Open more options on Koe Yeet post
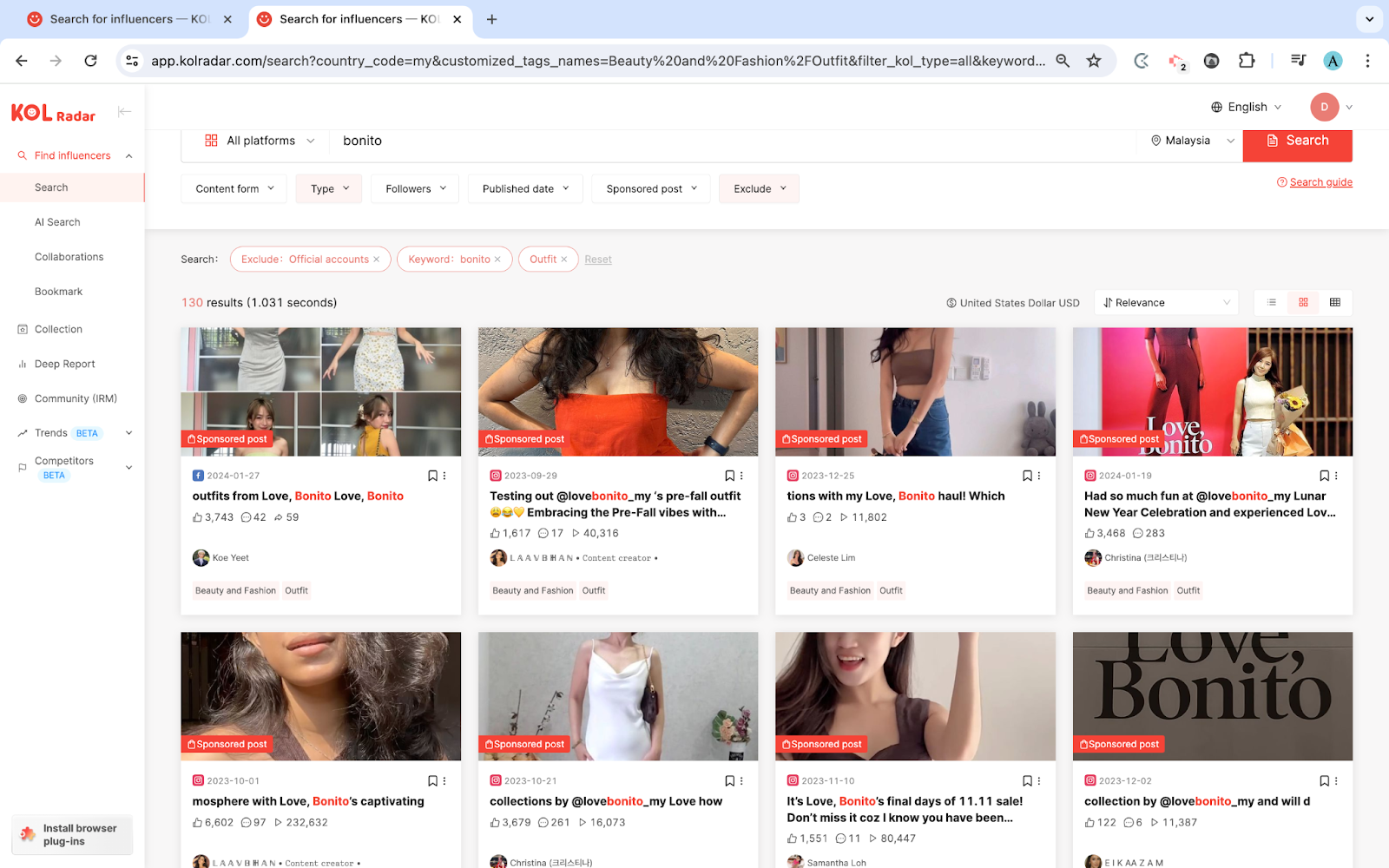 pyautogui.click(x=444, y=476)
